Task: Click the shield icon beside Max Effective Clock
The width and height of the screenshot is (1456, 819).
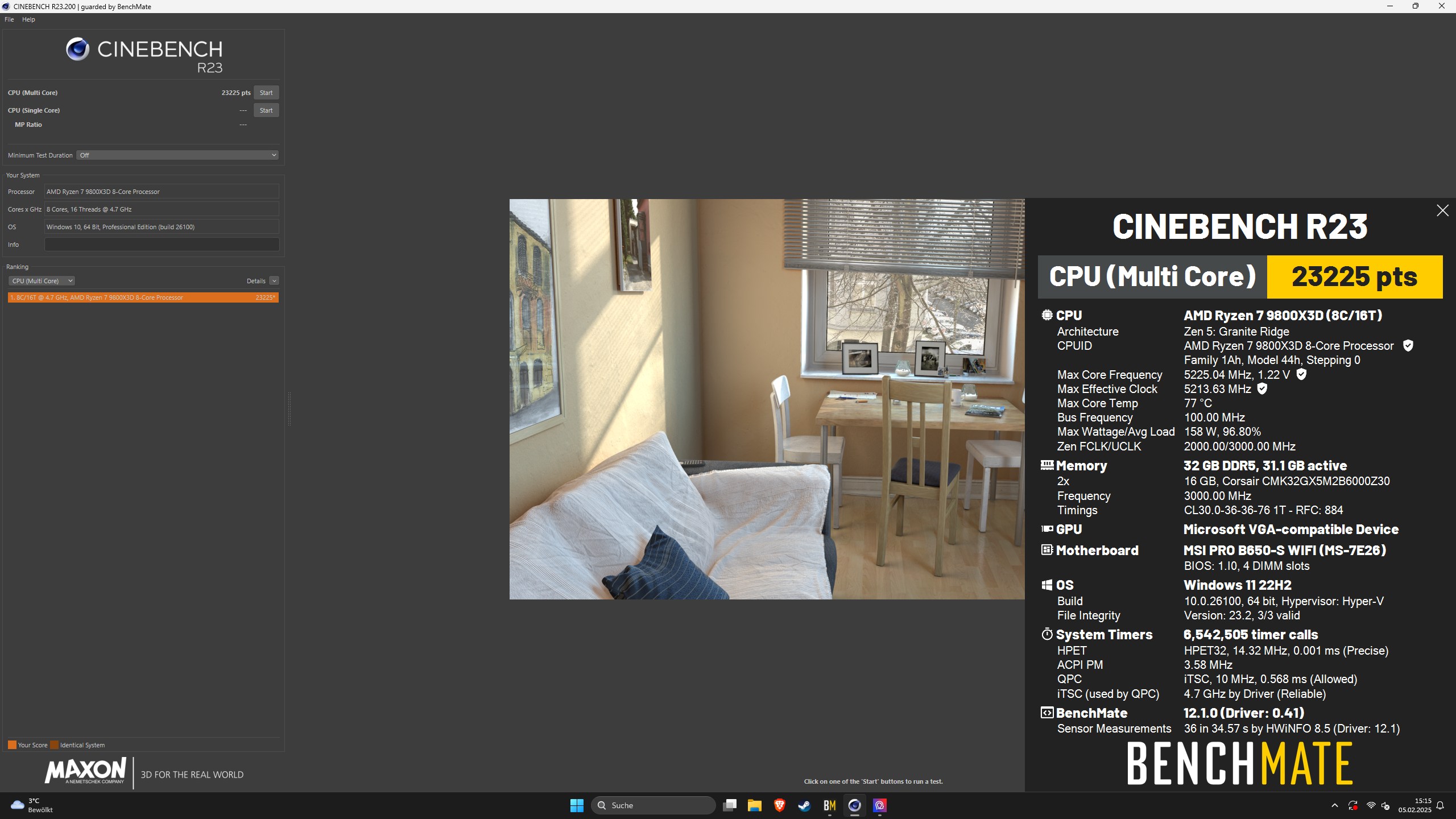Action: [x=1262, y=389]
